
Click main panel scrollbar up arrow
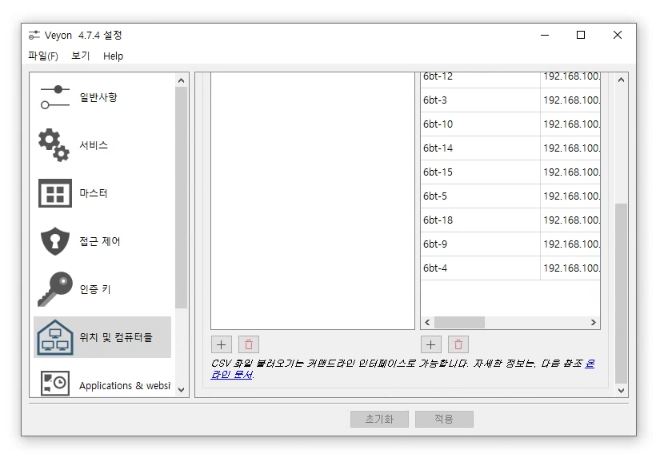(x=621, y=80)
